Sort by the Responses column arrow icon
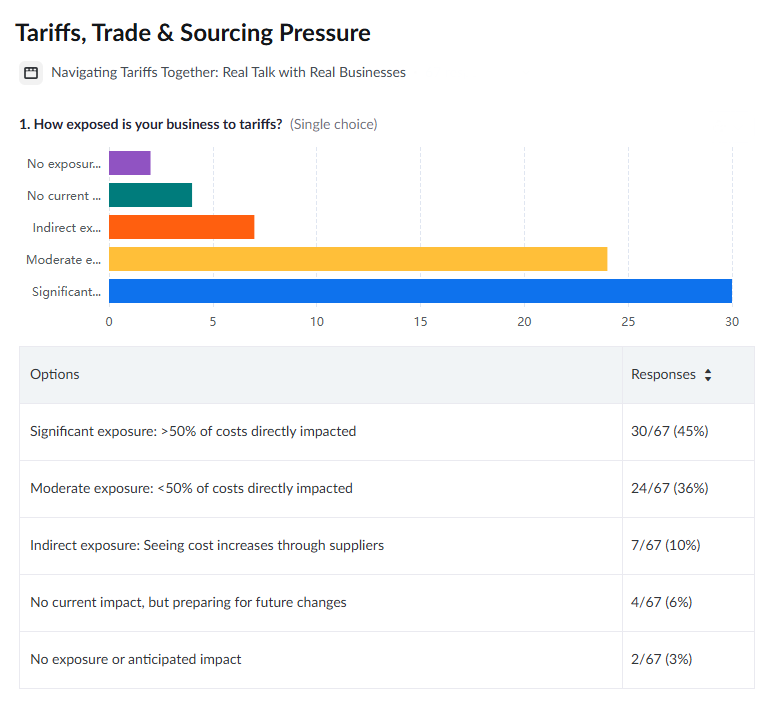Image resolution: width=768 pixels, height=709 pixels. (708, 375)
